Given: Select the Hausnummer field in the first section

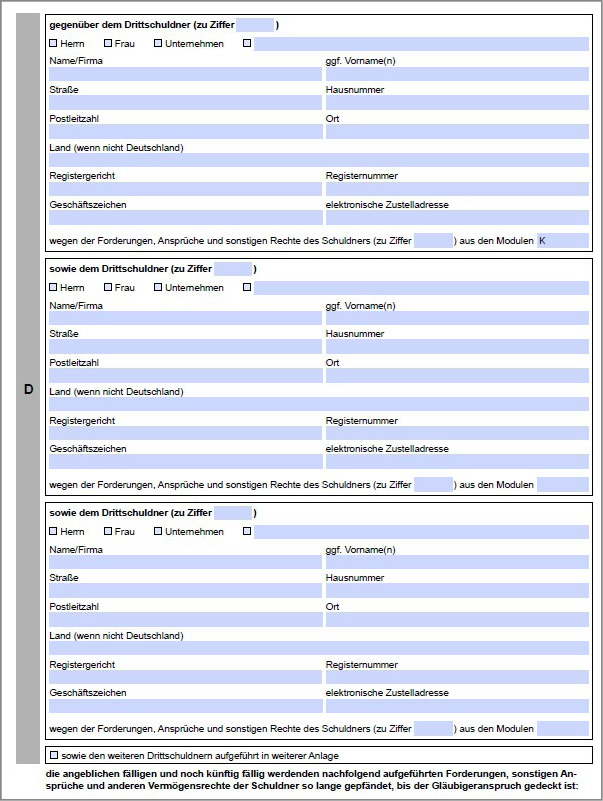Looking at the screenshot, I should (x=457, y=103).
